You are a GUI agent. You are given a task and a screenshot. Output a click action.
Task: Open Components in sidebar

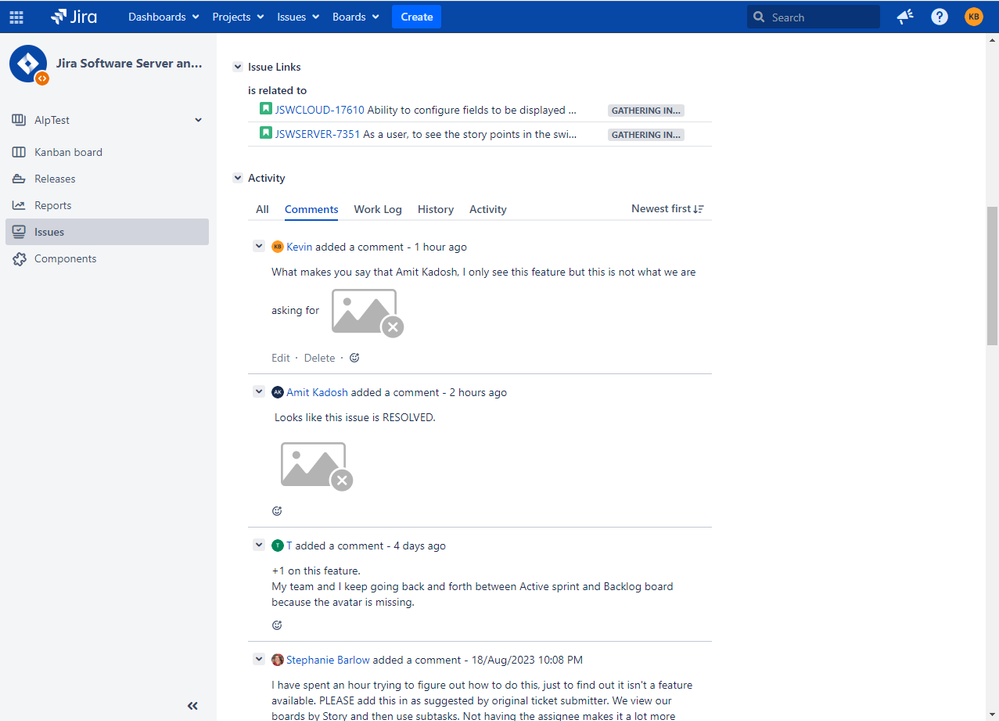point(107,259)
